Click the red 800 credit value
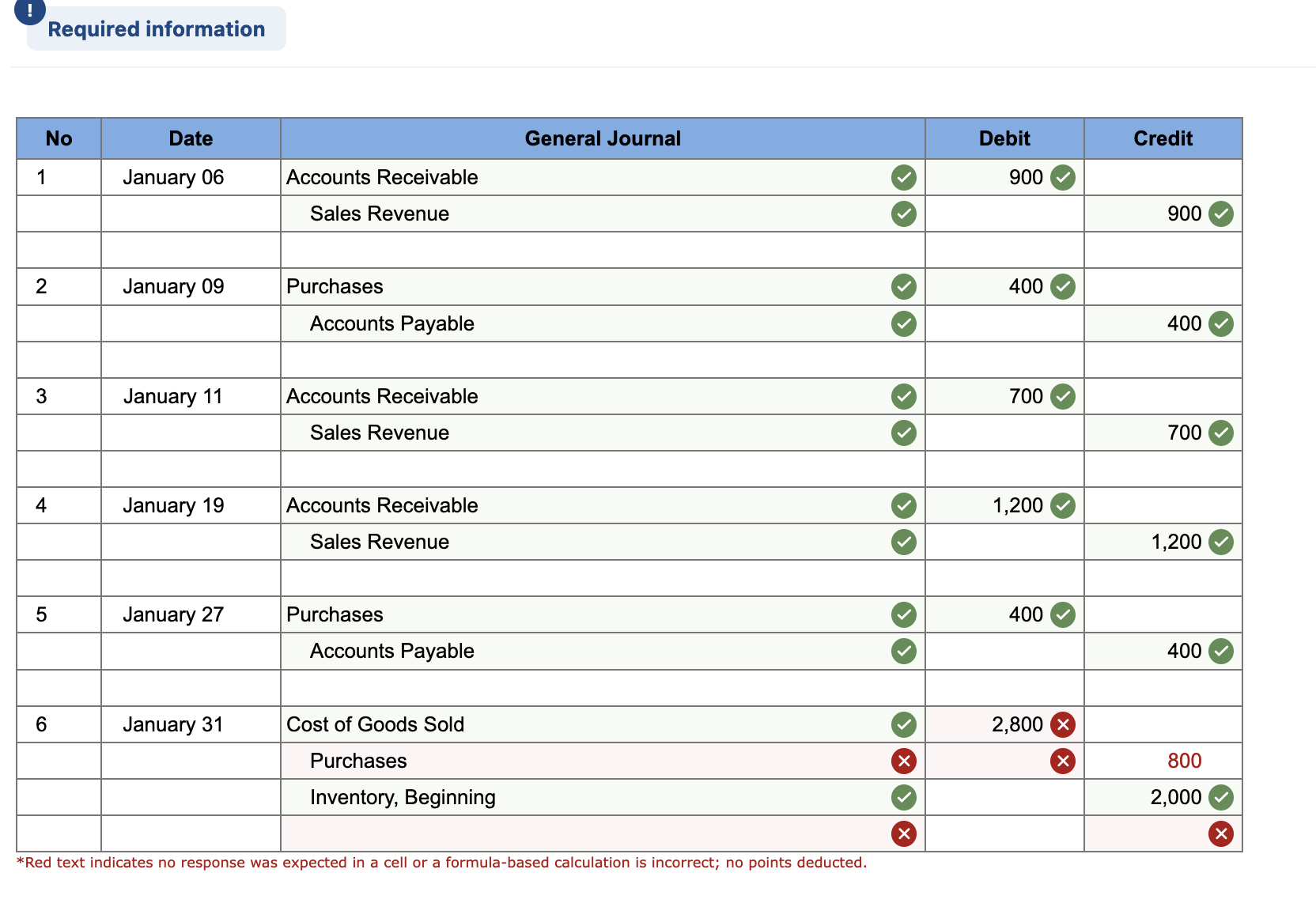This screenshot has width=1316, height=922. (1184, 761)
